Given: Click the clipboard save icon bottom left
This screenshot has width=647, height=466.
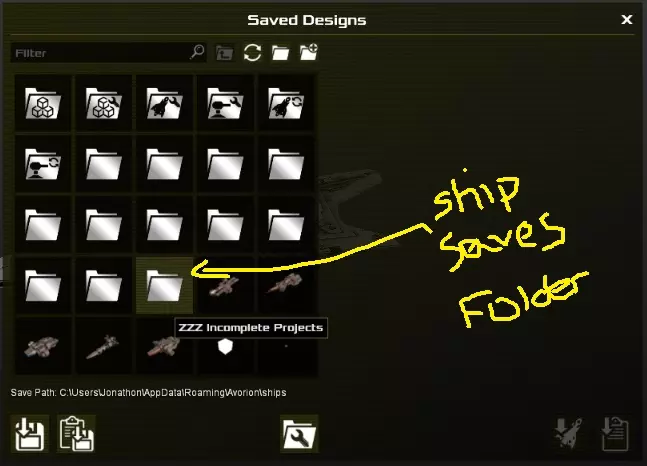Looking at the screenshot, I should tap(76, 434).
